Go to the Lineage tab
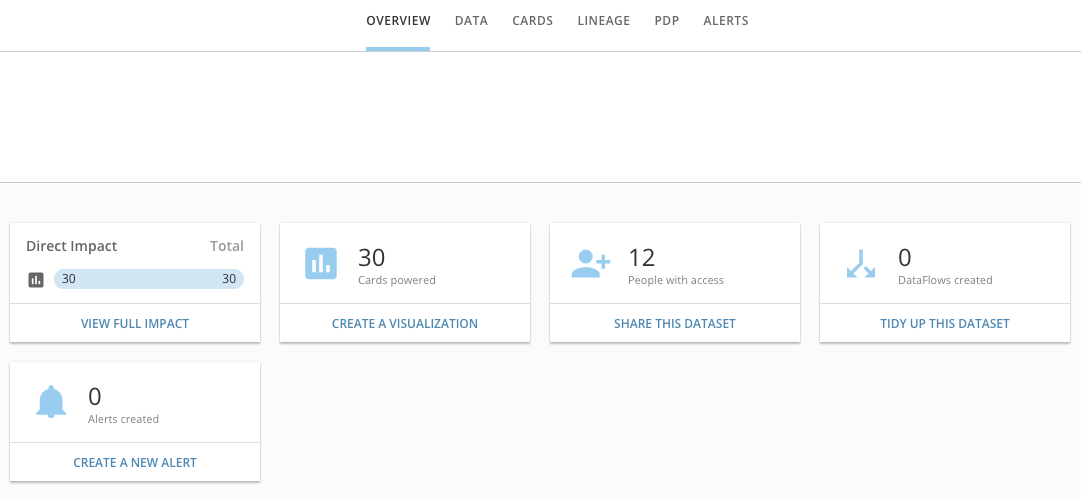Viewport: 1081px width, 498px height. (x=604, y=21)
